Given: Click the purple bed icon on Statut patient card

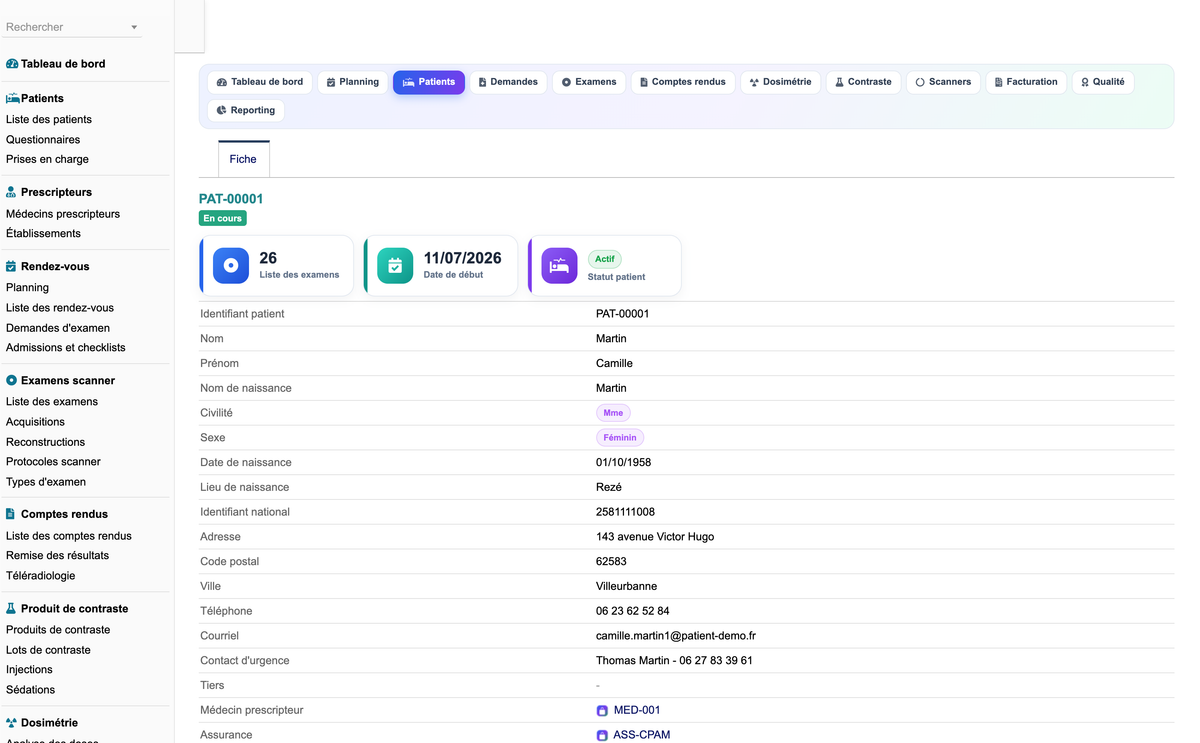Looking at the screenshot, I should click(x=560, y=266).
